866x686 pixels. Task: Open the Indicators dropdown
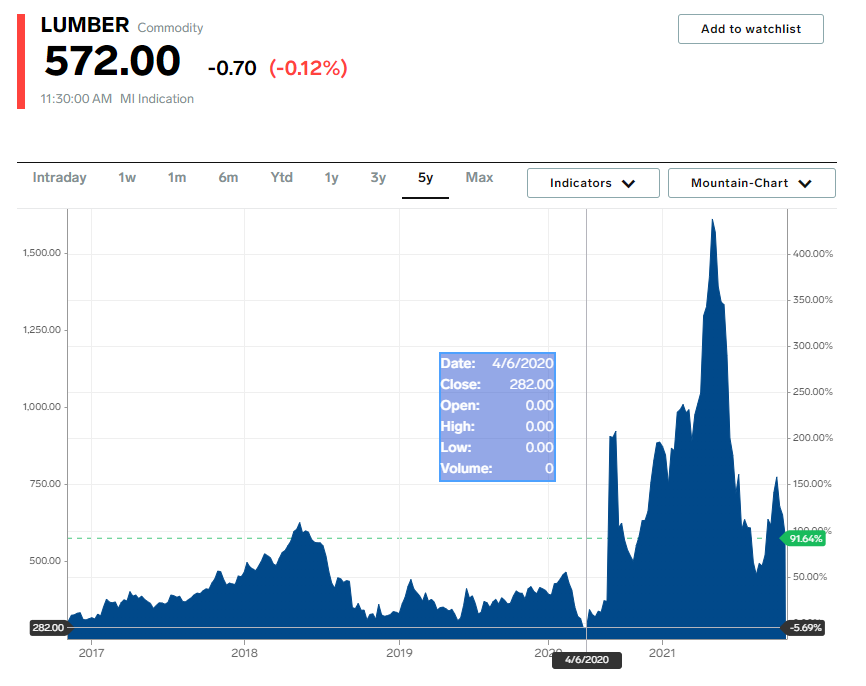(x=593, y=183)
